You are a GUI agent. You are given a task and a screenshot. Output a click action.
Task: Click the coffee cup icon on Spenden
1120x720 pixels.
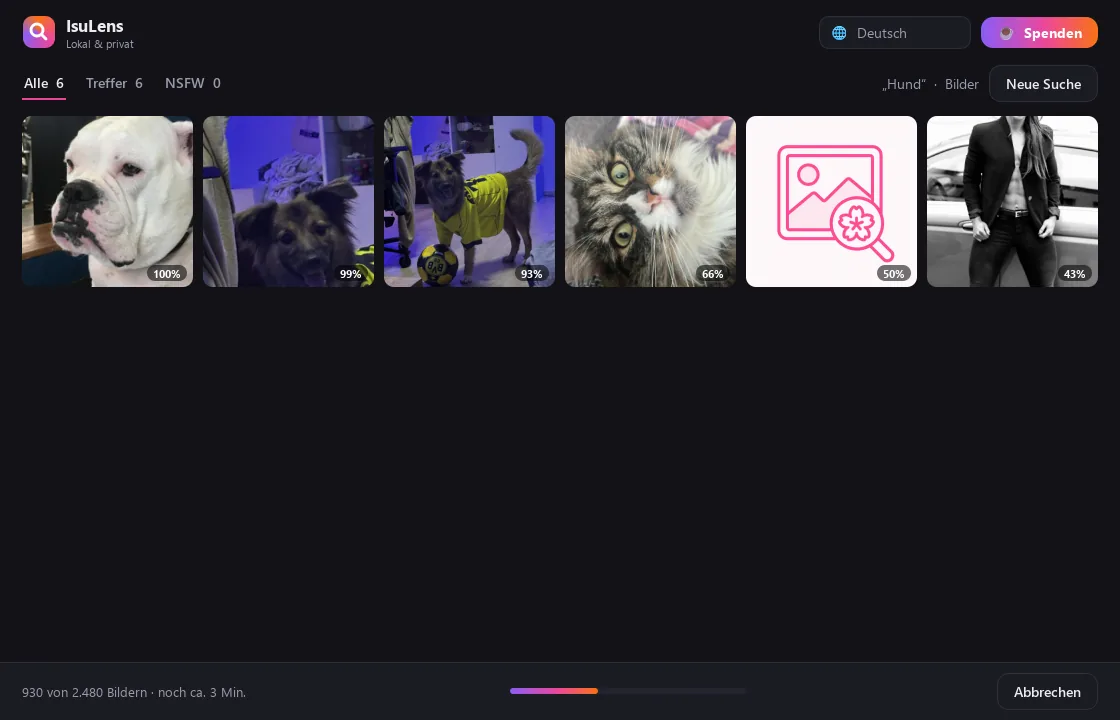click(1006, 33)
